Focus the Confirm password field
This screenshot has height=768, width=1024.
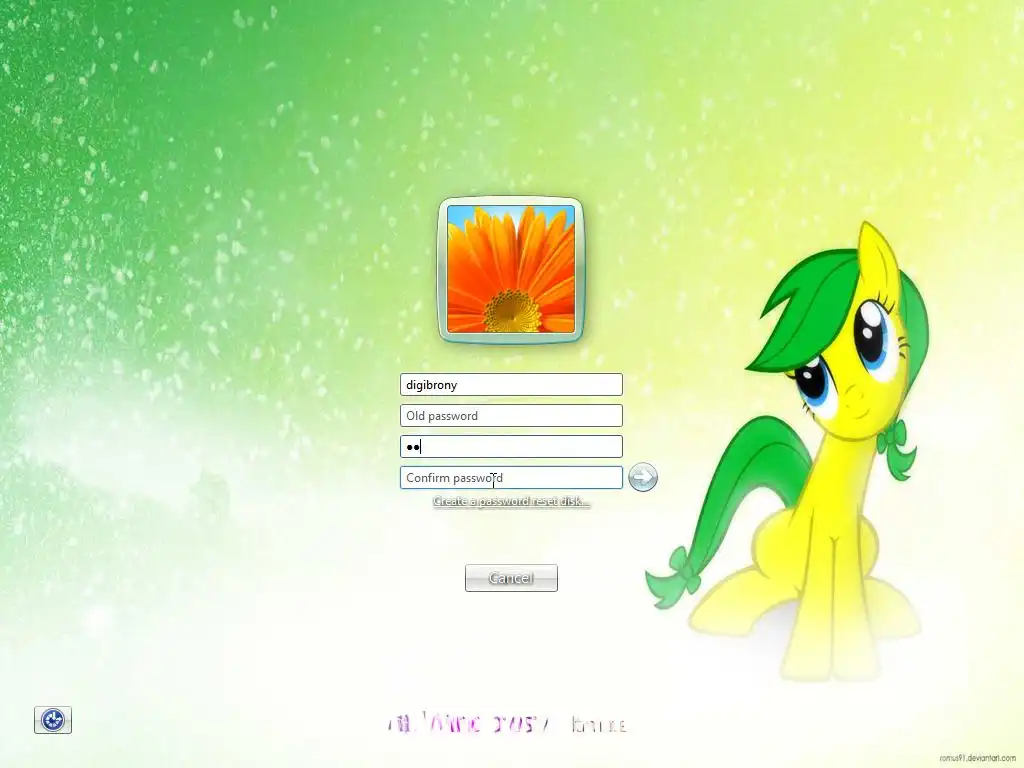tap(511, 477)
